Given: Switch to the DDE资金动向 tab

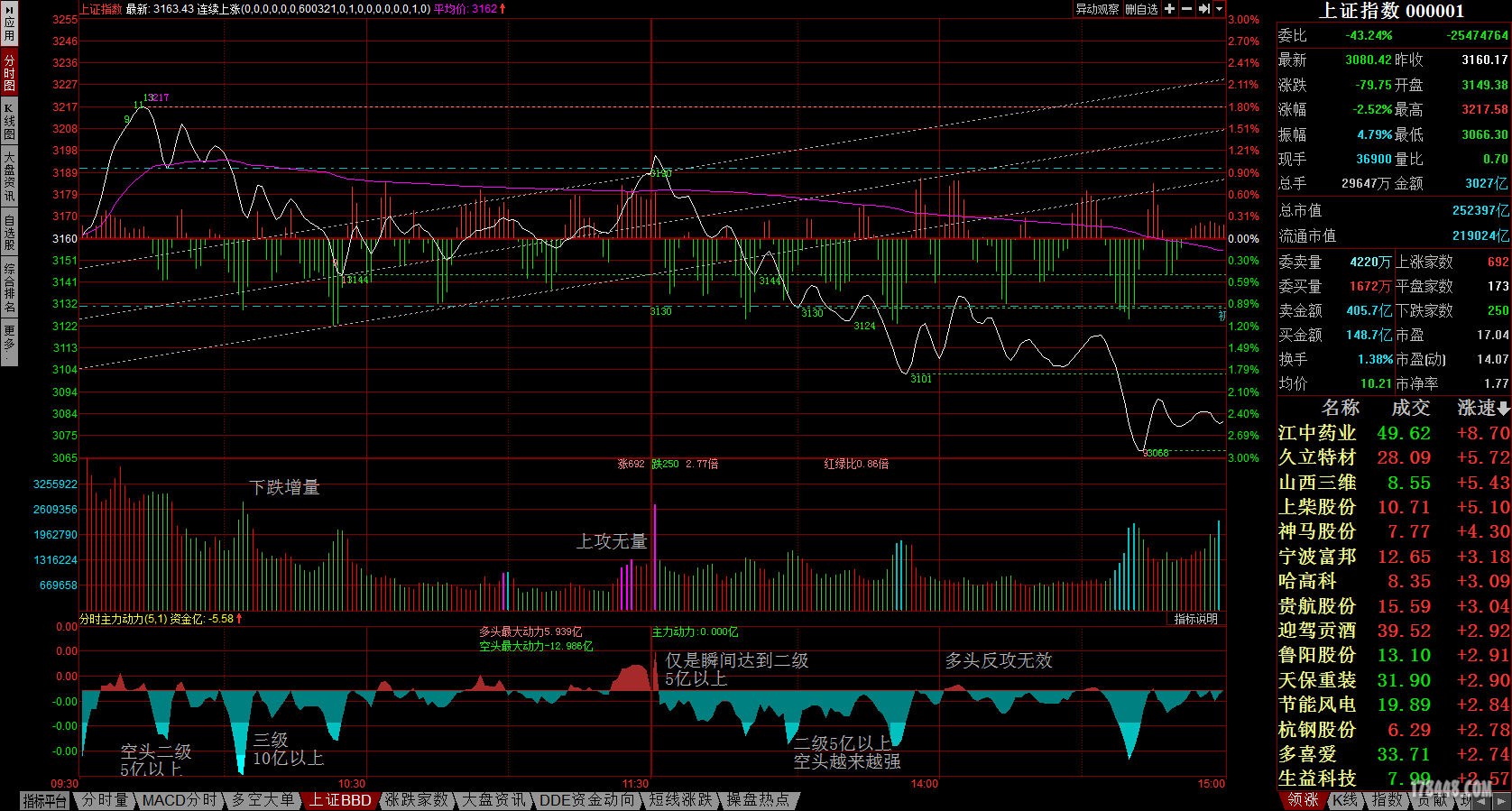Looking at the screenshot, I should (586, 800).
